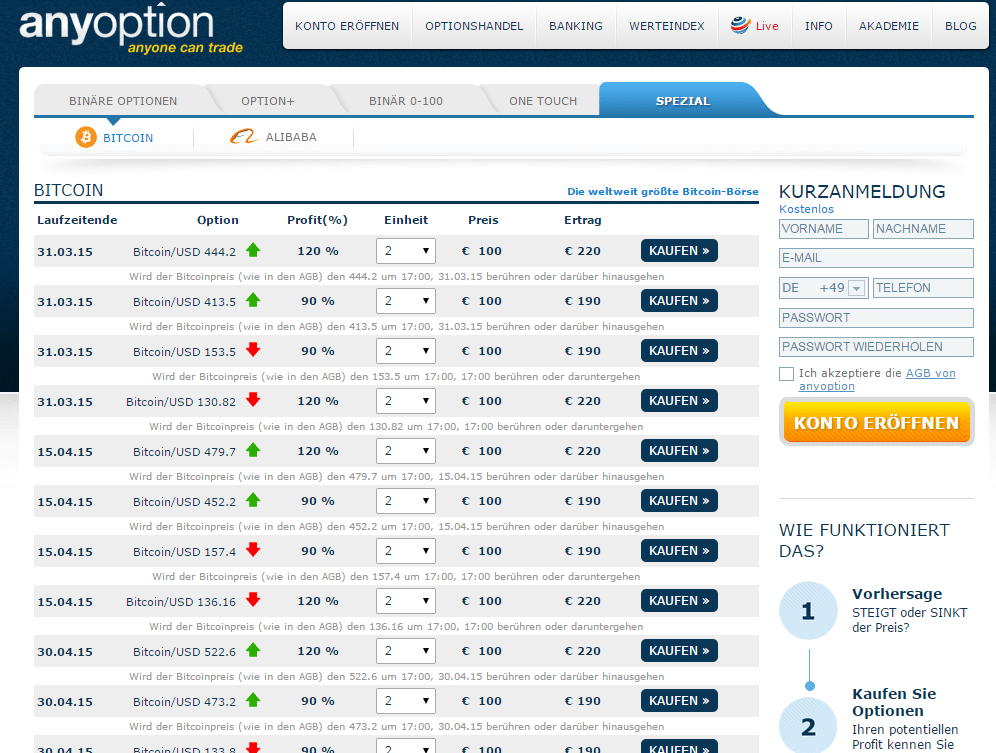Open Einheit dropdown for Bitcoin/USD 444.2
The width and height of the screenshot is (996, 753).
(x=406, y=251)
